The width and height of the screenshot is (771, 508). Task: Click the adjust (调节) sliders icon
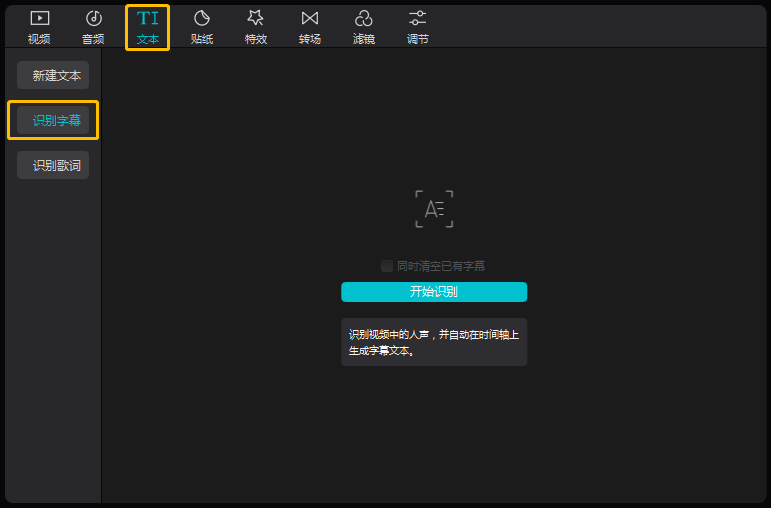pyautogui.click(x=418, y=18)
